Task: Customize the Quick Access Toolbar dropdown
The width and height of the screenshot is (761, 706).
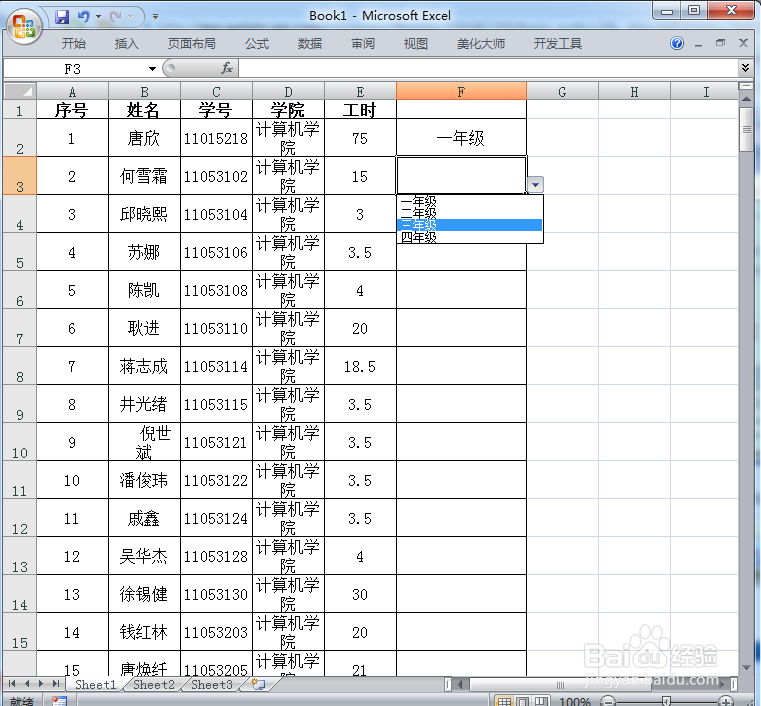Action: 155,16
